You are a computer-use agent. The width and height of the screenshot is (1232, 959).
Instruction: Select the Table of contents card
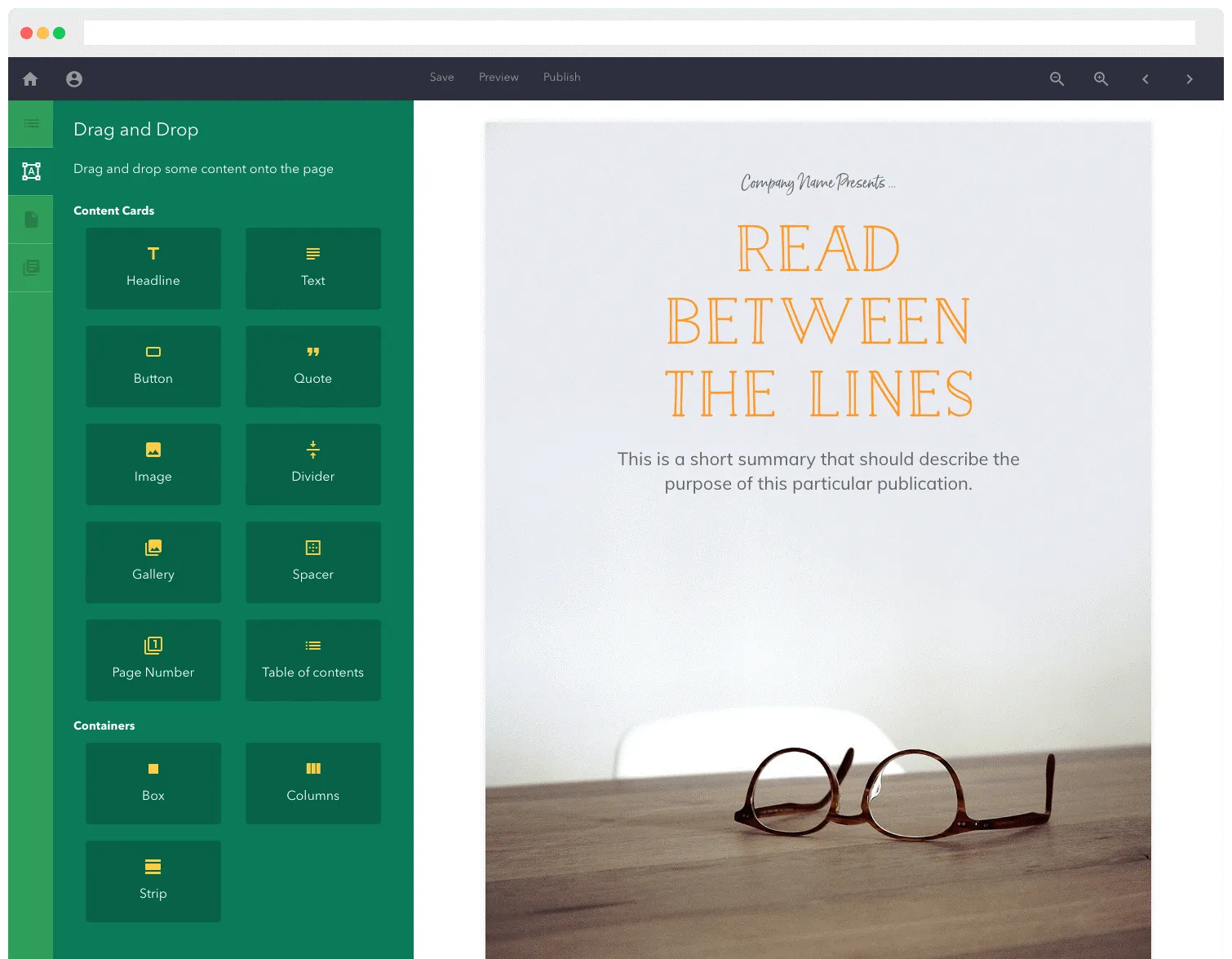click(x=313, y=660)
